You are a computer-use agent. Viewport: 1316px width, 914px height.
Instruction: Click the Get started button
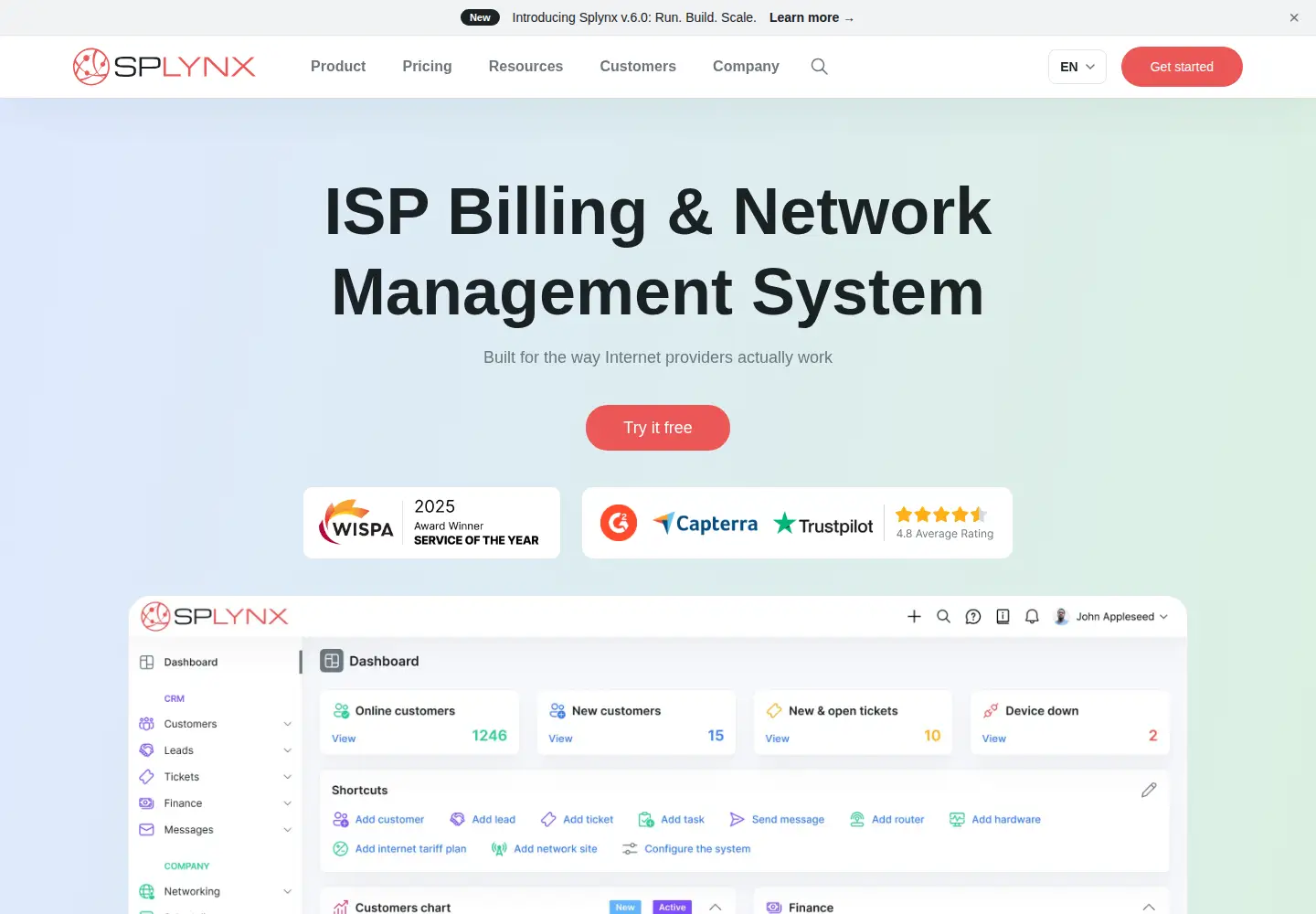(1182, 67)
